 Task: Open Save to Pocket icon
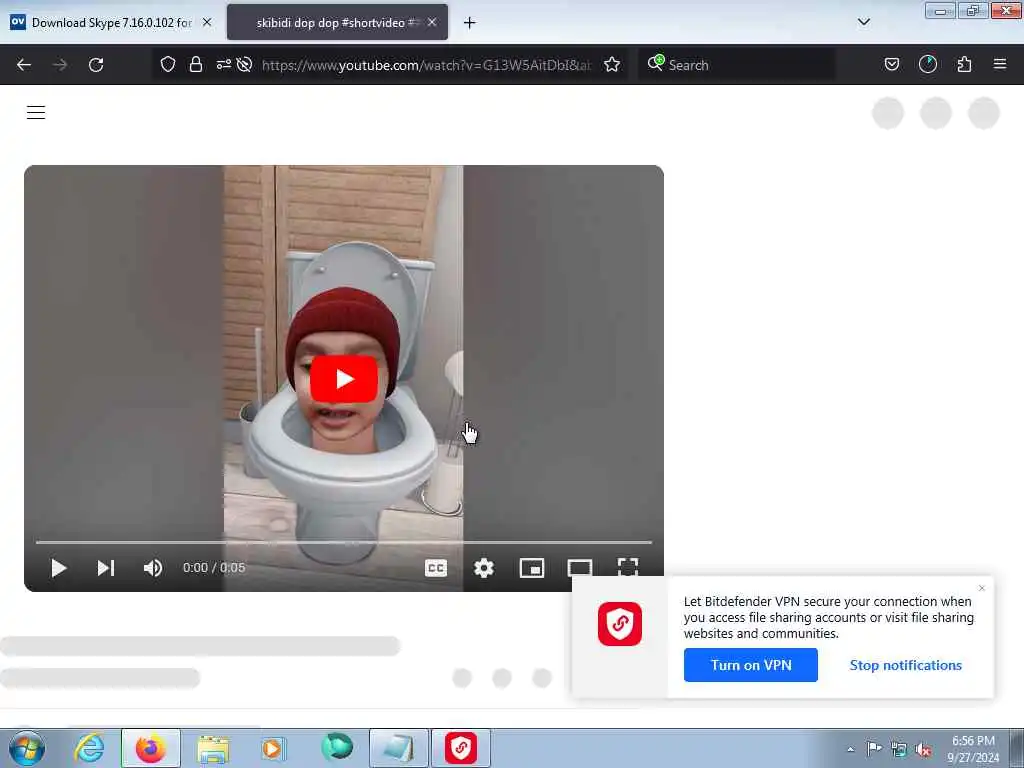tap(891, 64)
